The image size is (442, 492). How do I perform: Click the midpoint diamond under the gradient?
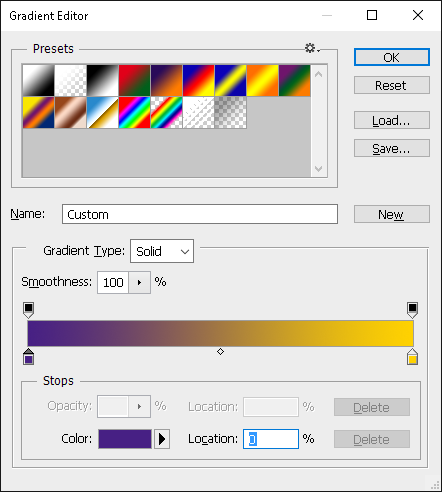click(220, 351)
